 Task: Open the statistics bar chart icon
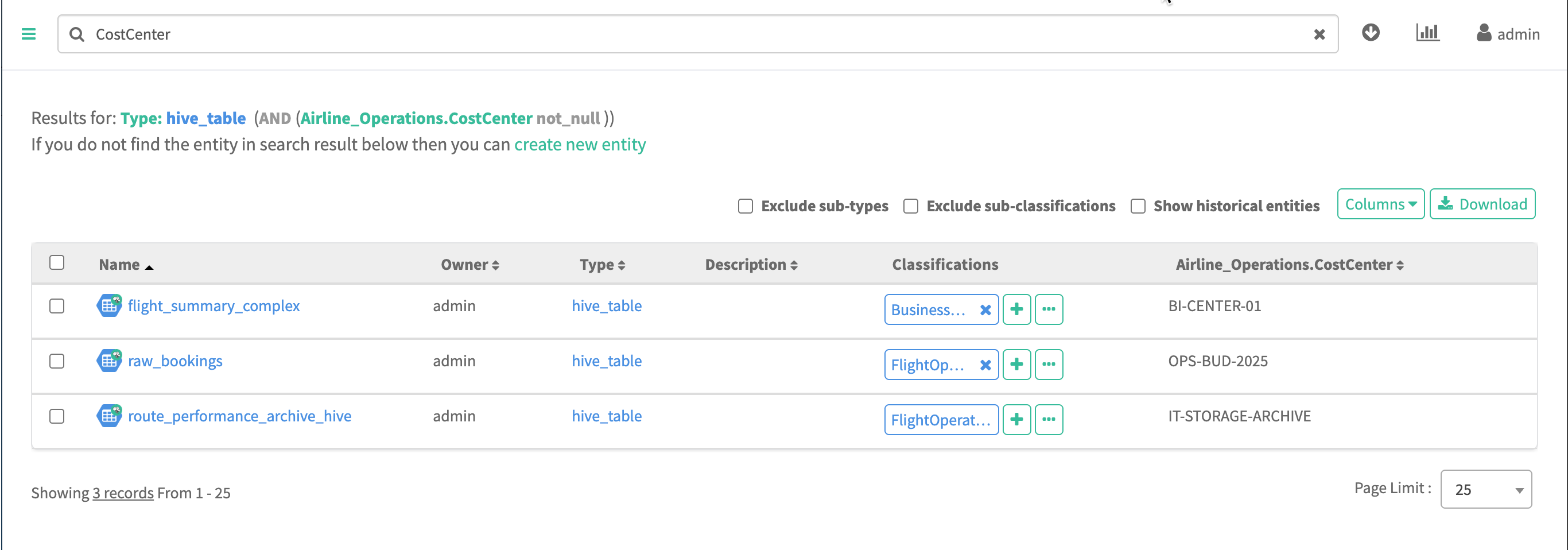click(1427, 33)
